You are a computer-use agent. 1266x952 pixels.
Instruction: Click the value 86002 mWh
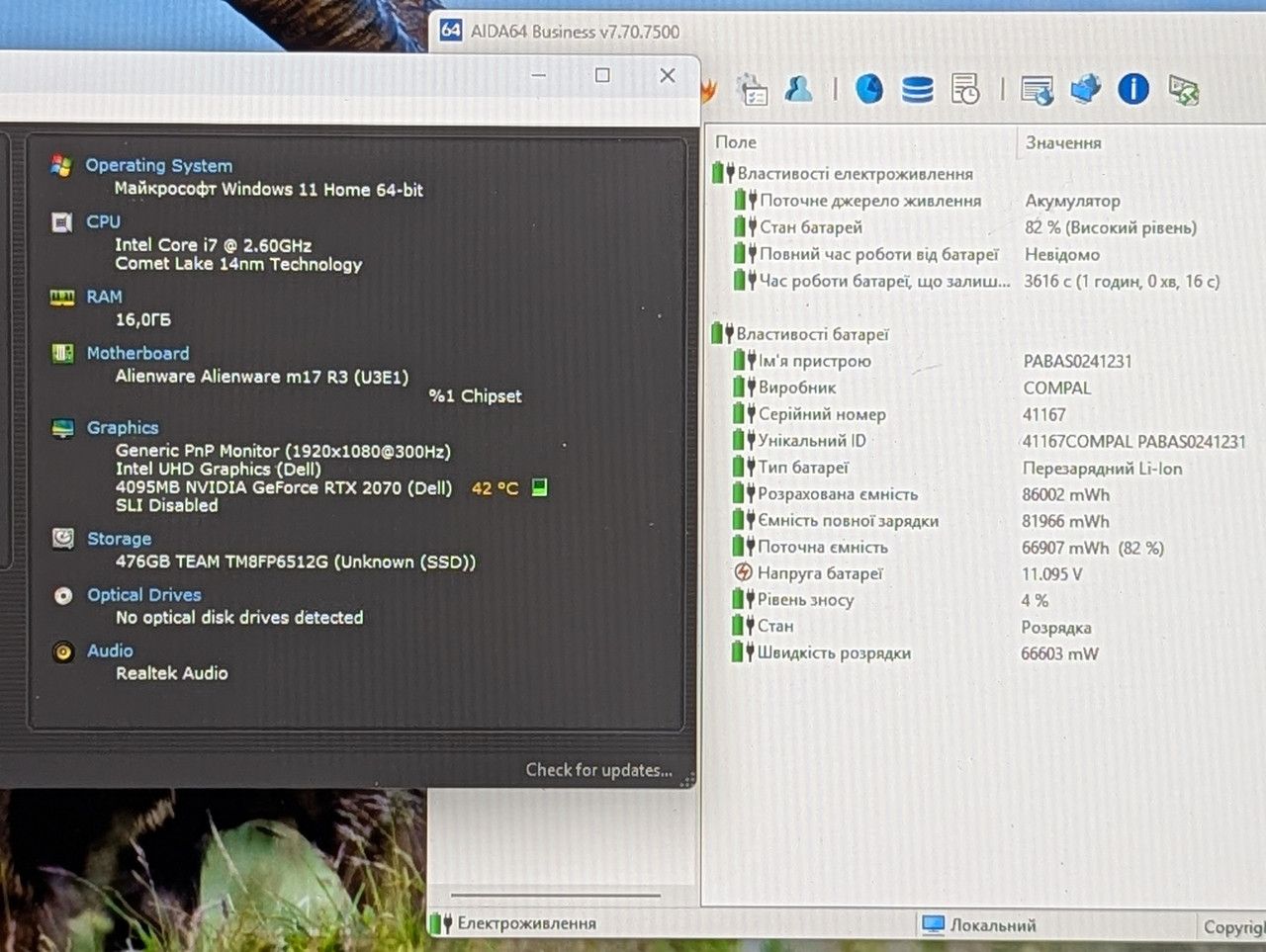click(1065, 494)
